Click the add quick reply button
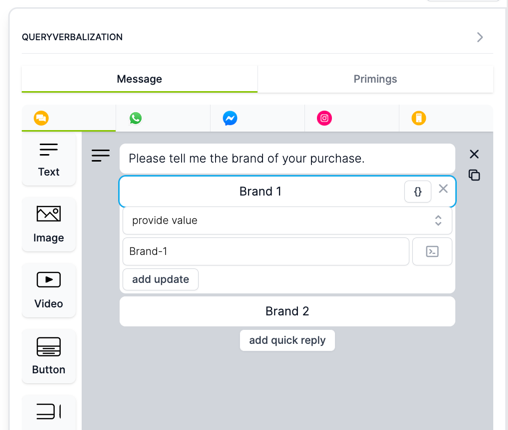 pos(287,340)
